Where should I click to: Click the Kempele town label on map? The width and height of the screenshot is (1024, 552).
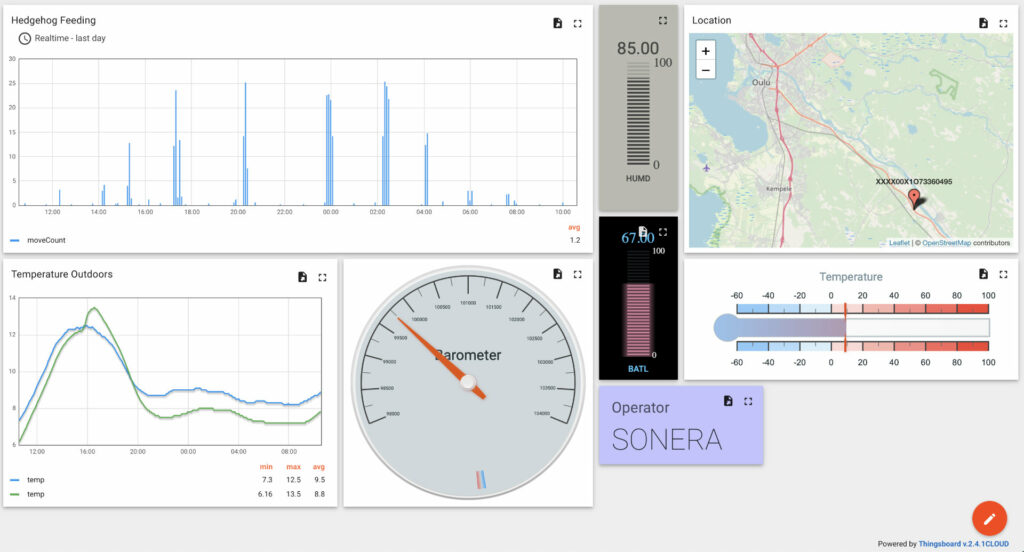[778, 189]
